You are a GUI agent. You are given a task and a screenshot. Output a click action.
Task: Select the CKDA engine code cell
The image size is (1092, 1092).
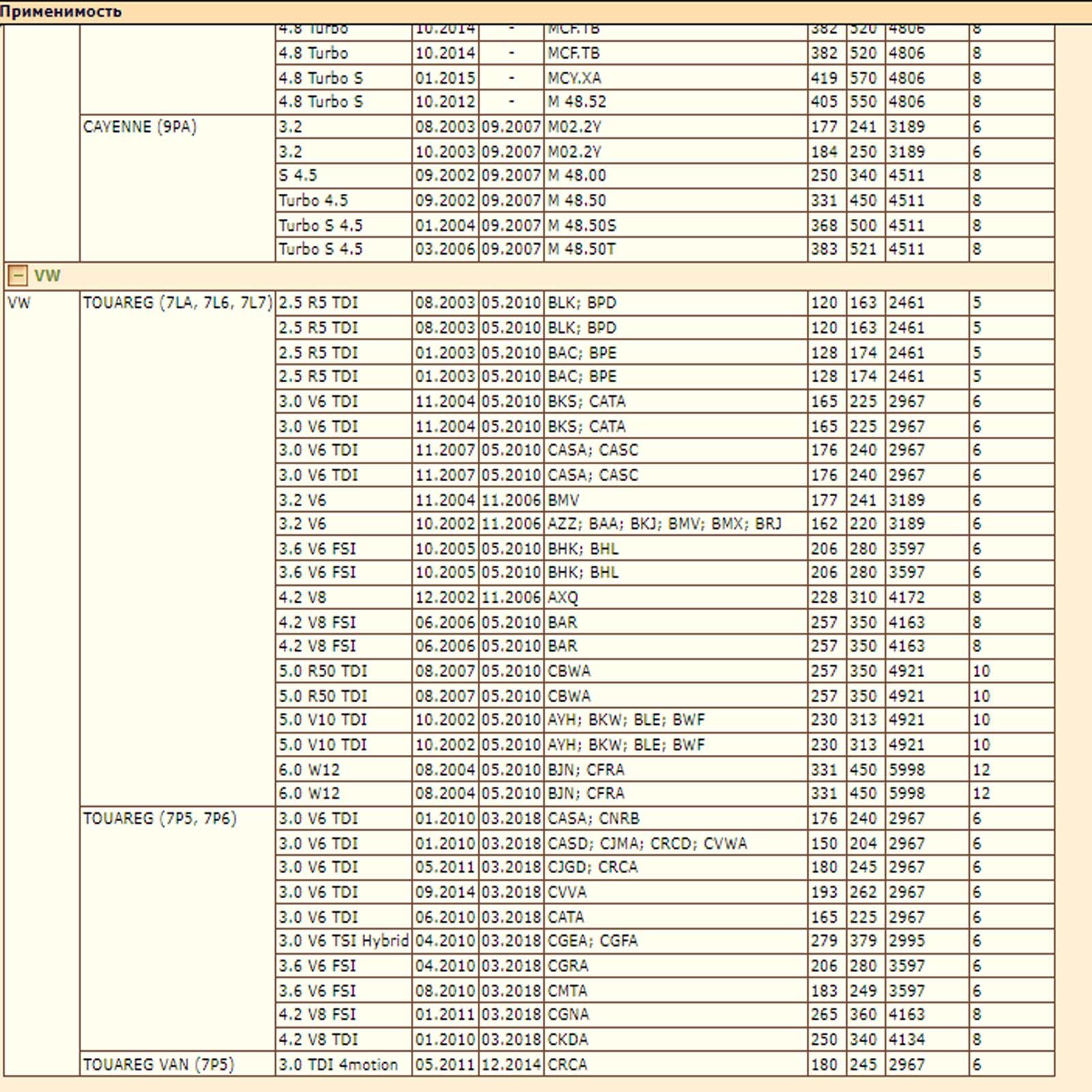568,1039
